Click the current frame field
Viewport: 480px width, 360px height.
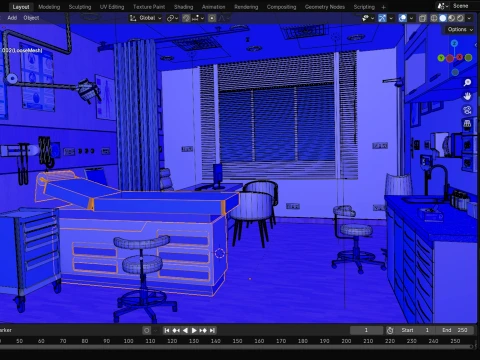366,330
